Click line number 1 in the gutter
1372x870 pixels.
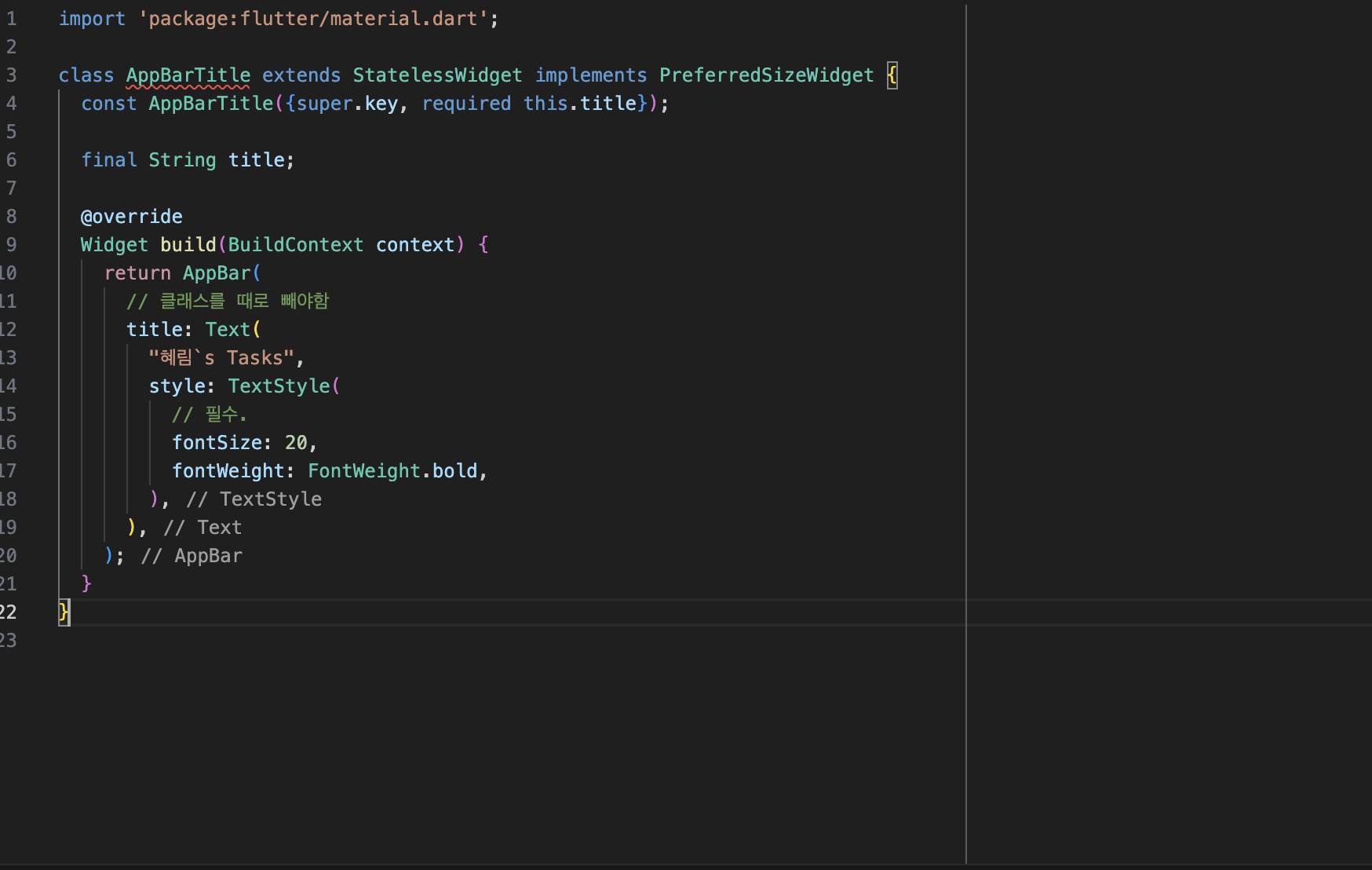[x=11, y=19]
